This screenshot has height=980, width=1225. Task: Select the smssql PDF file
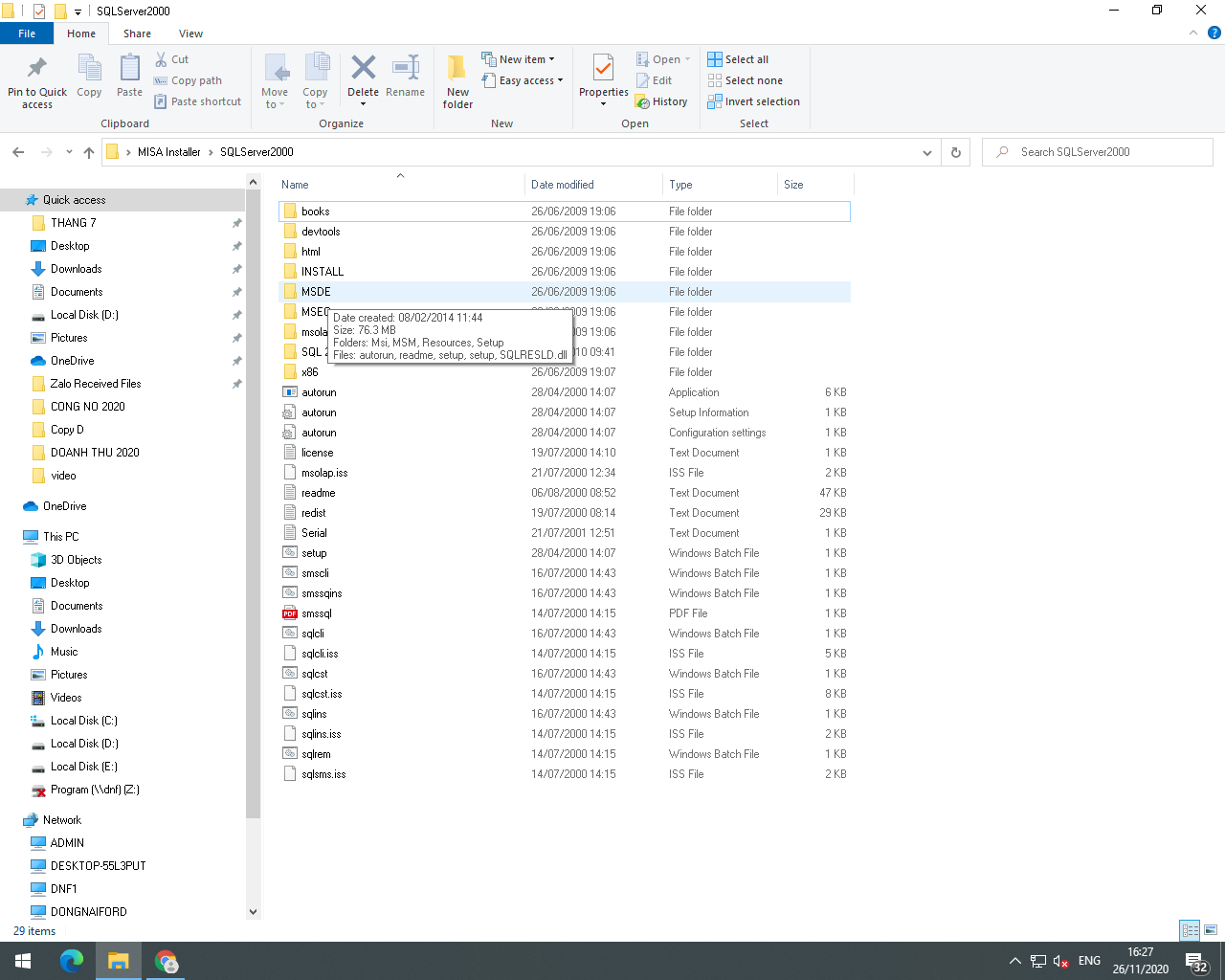tap(565, 613)
